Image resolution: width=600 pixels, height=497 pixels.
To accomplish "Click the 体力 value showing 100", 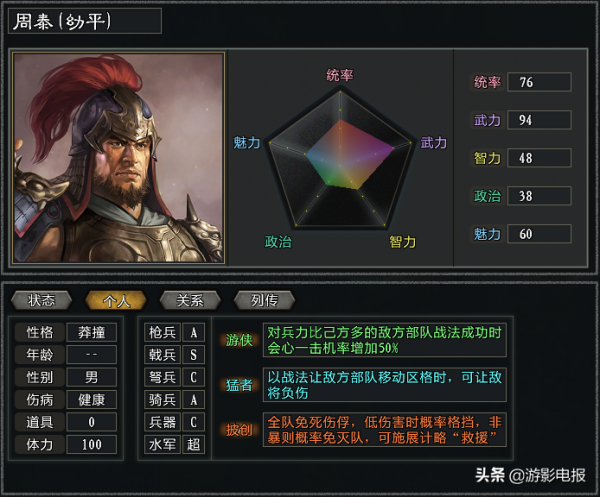I will 92,444.
